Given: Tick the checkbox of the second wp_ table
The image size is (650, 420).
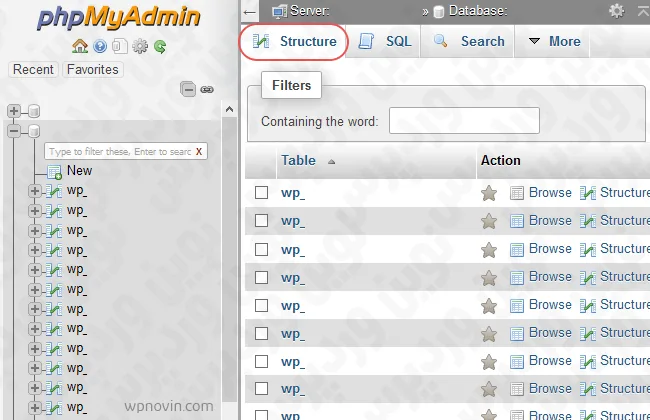Looking at the screenshot, I should 261,220.
